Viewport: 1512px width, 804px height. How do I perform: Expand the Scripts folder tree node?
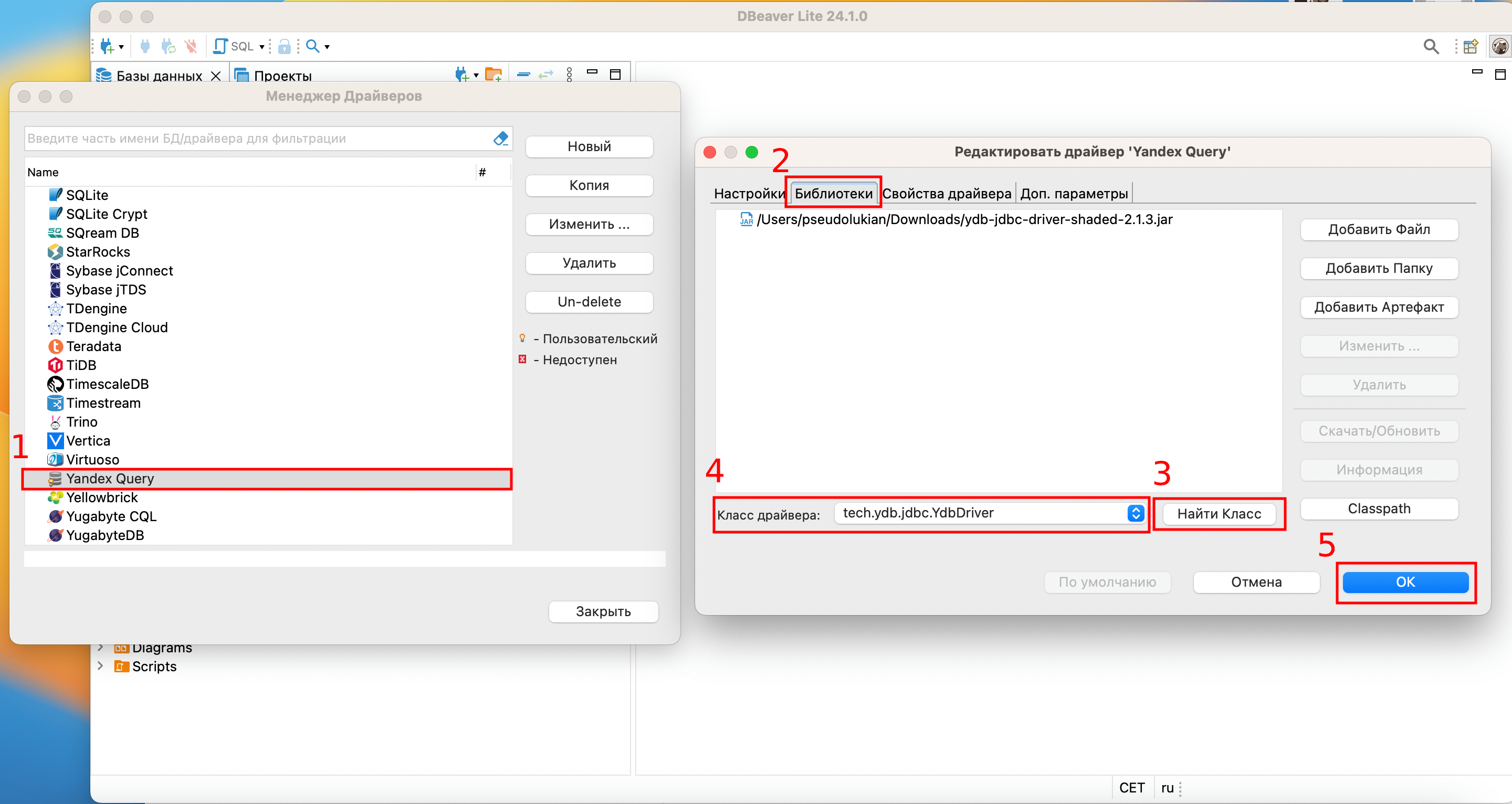click(x=100, y=665)
